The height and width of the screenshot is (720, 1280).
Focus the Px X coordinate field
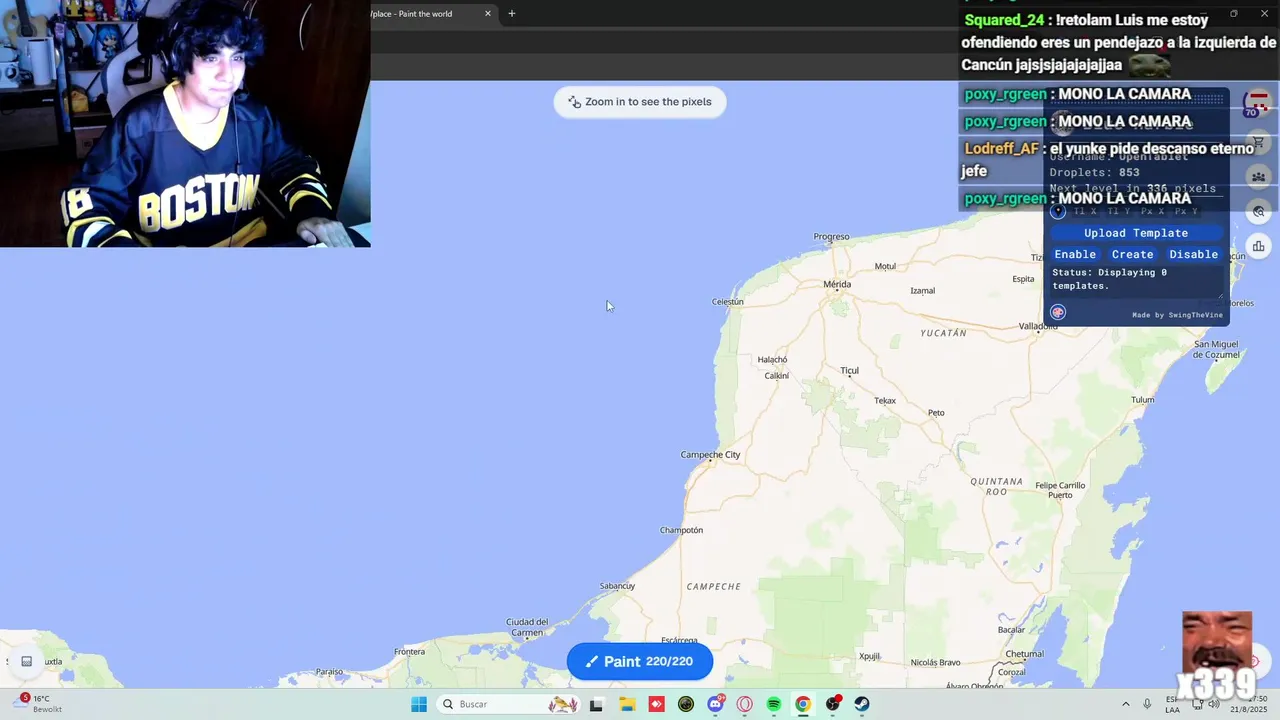pyautogui.click(x=1153, y=212)
